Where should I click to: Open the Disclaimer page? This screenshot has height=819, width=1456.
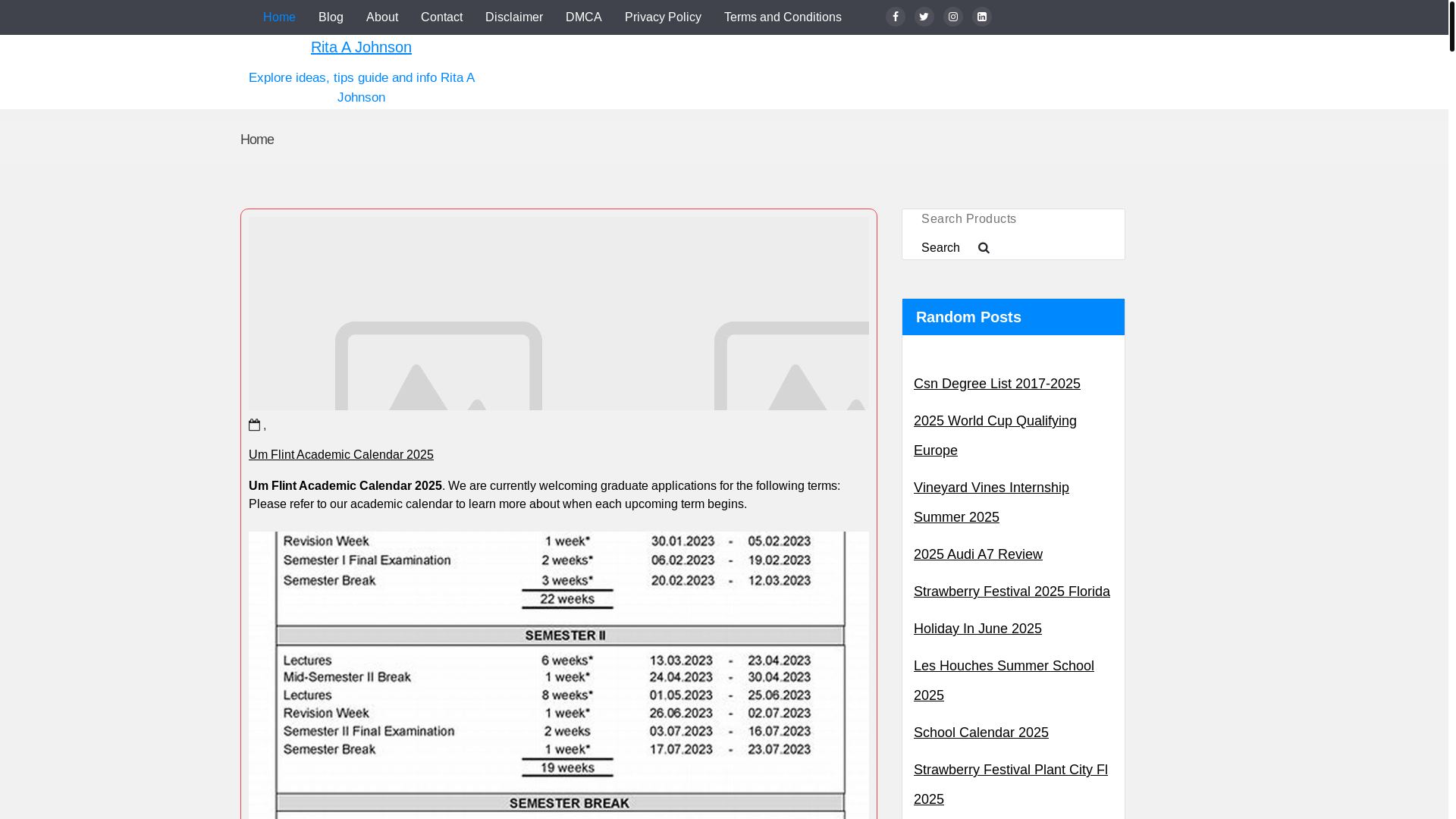click(514, 17)
